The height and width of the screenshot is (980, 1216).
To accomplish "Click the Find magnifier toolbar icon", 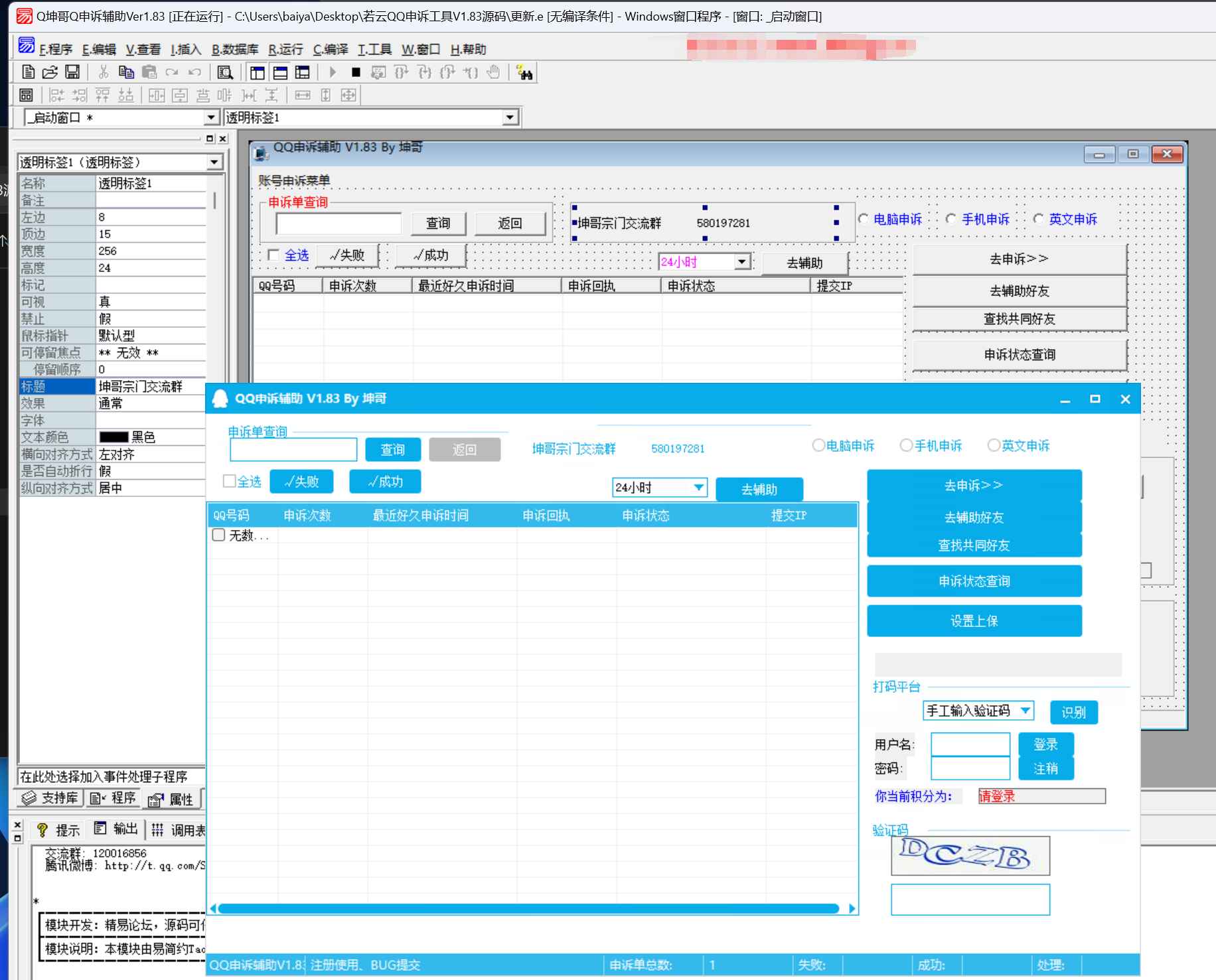I will 225,73.
